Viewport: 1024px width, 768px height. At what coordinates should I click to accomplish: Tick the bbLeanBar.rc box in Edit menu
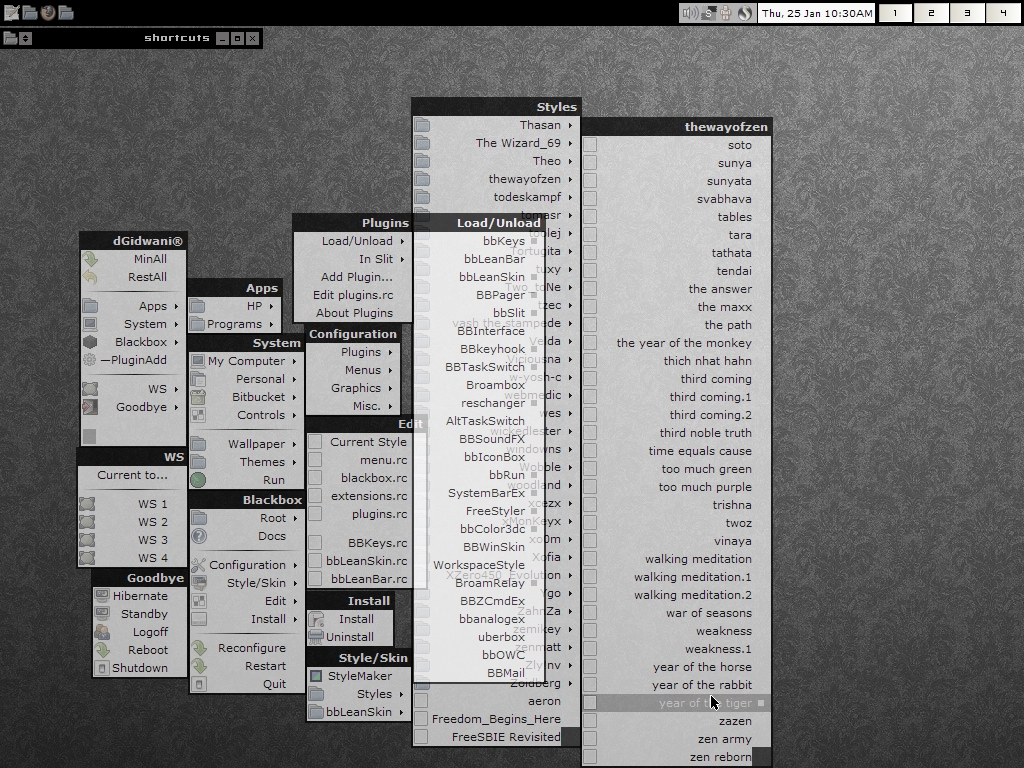click(x=315, y=579)
